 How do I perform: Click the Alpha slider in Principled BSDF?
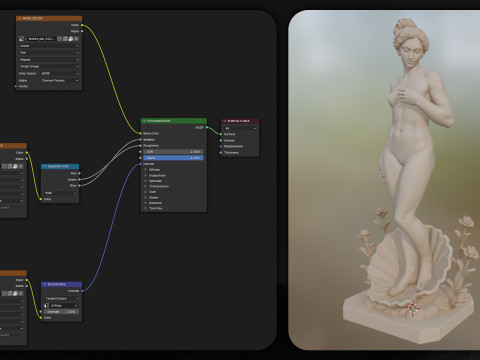[173, 158]
